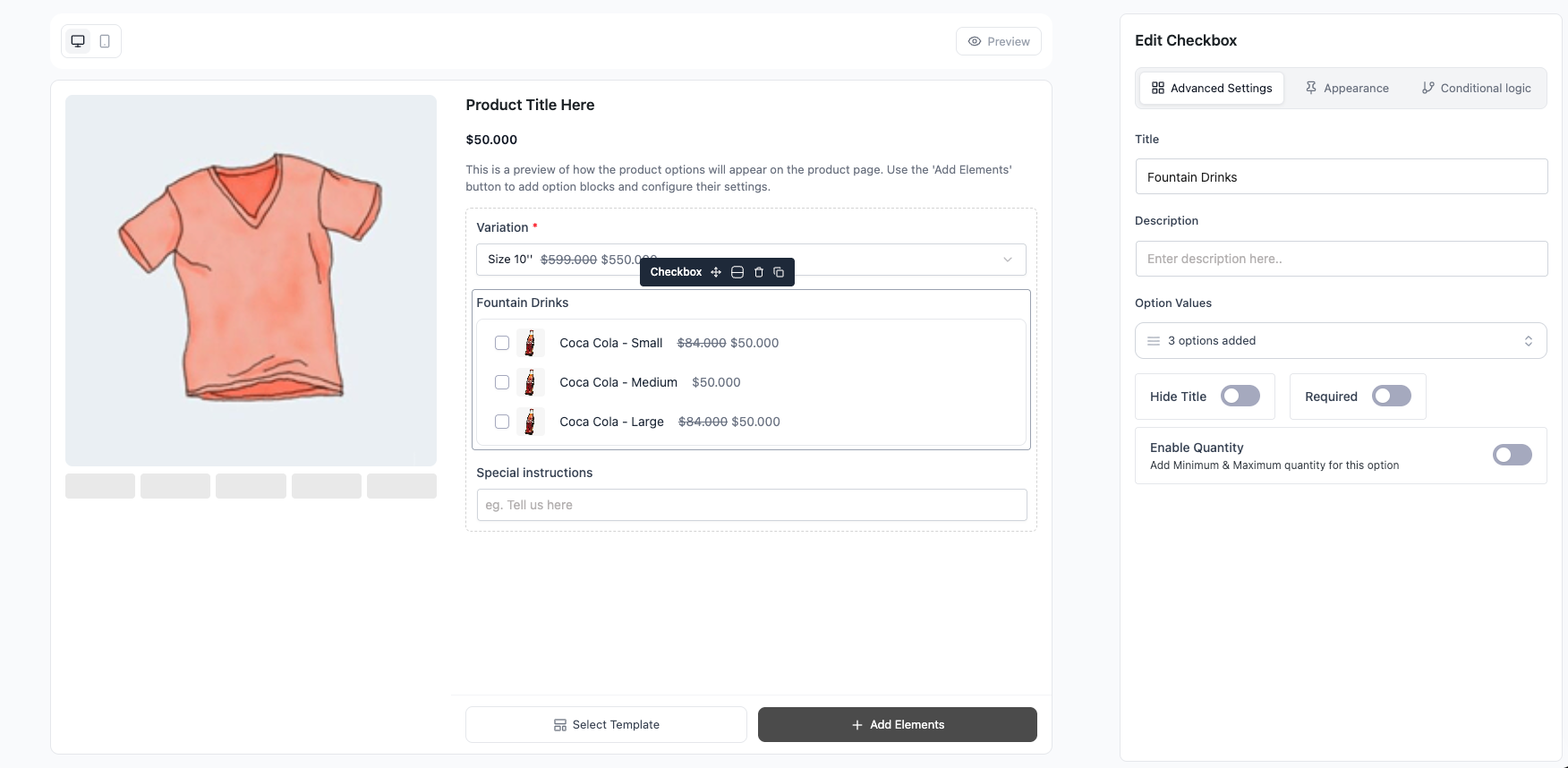The width and height of the screenshot is (1568, 768).
Task: Click the Preview button
Action: tap(999, 41)
